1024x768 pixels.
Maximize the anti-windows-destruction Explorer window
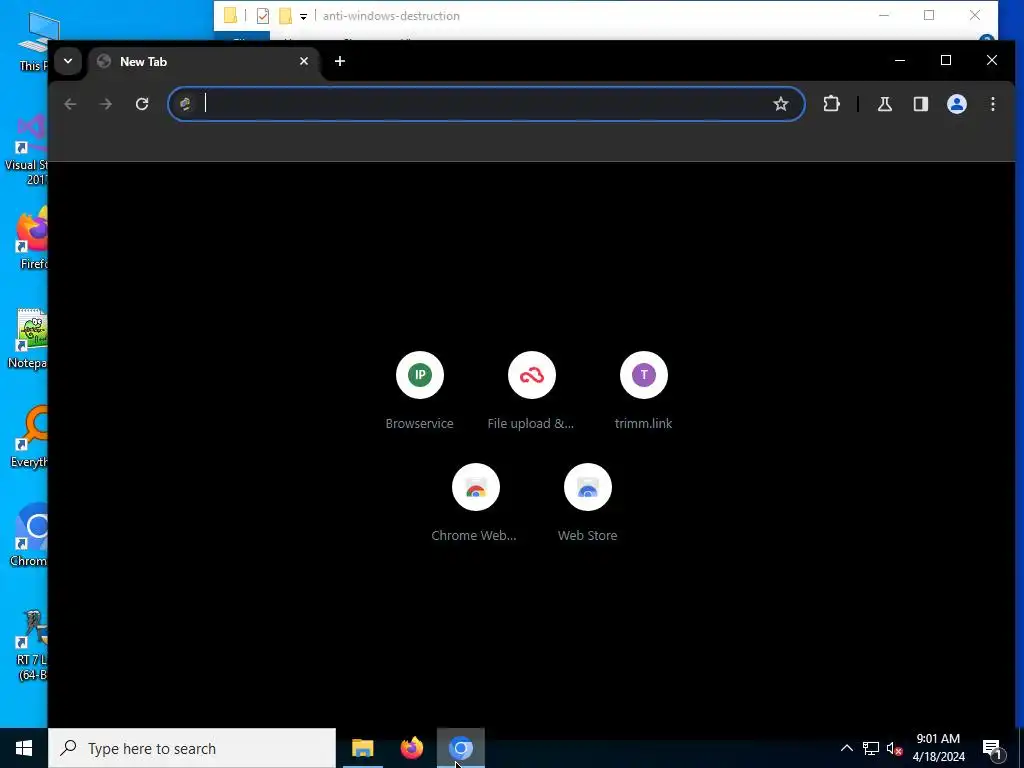(929, 15)
